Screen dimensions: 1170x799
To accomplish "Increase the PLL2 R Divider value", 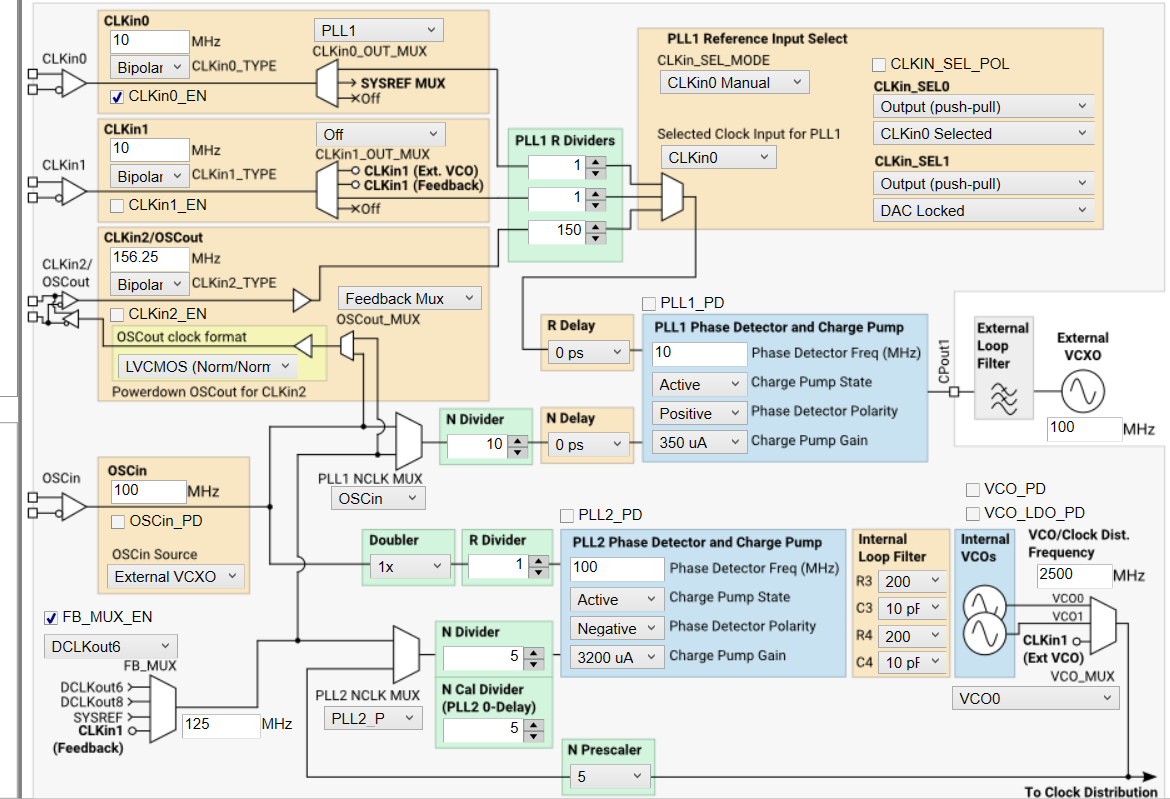I will (538, 562).
